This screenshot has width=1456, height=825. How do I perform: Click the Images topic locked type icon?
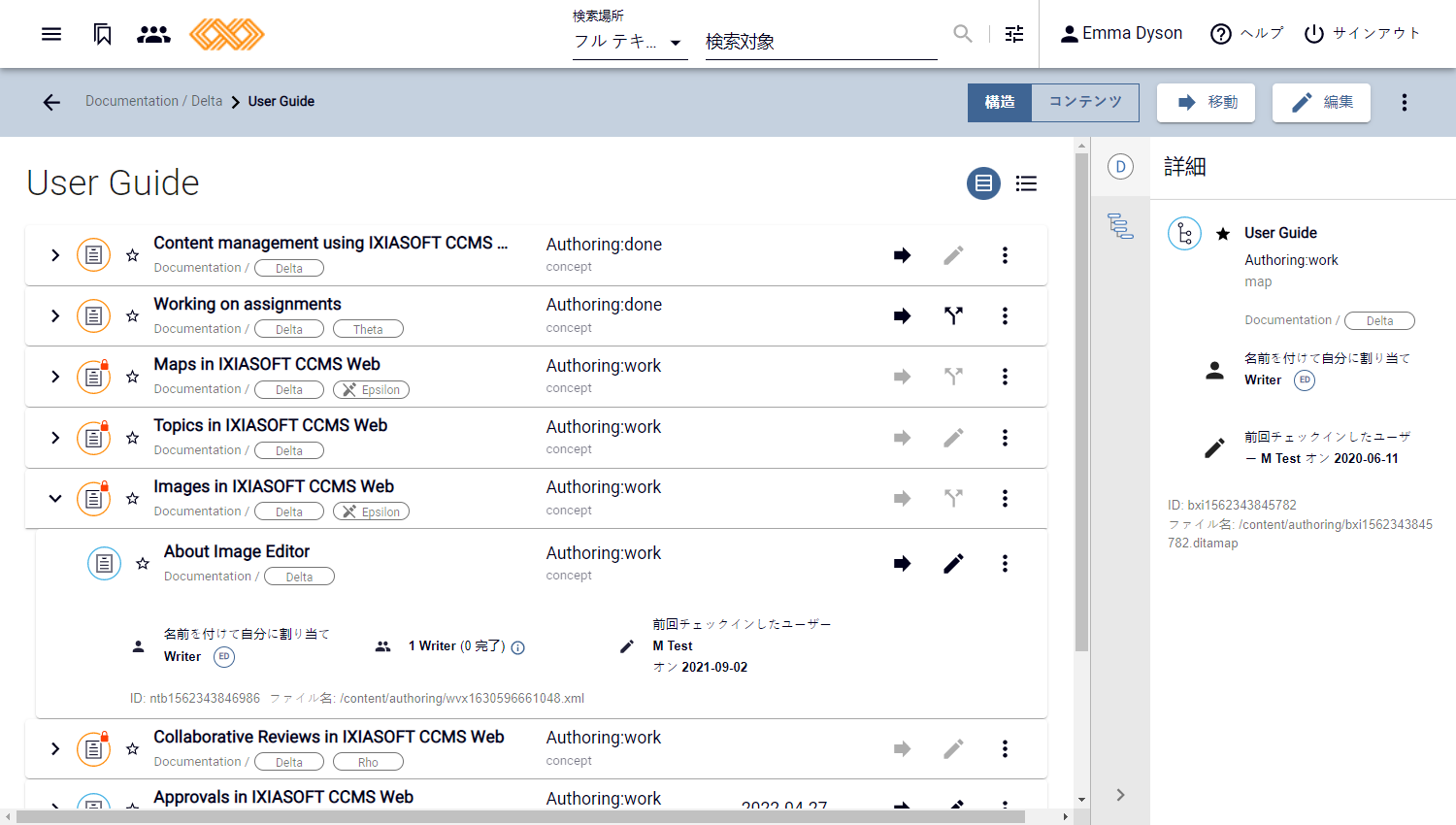coord(93,499)
